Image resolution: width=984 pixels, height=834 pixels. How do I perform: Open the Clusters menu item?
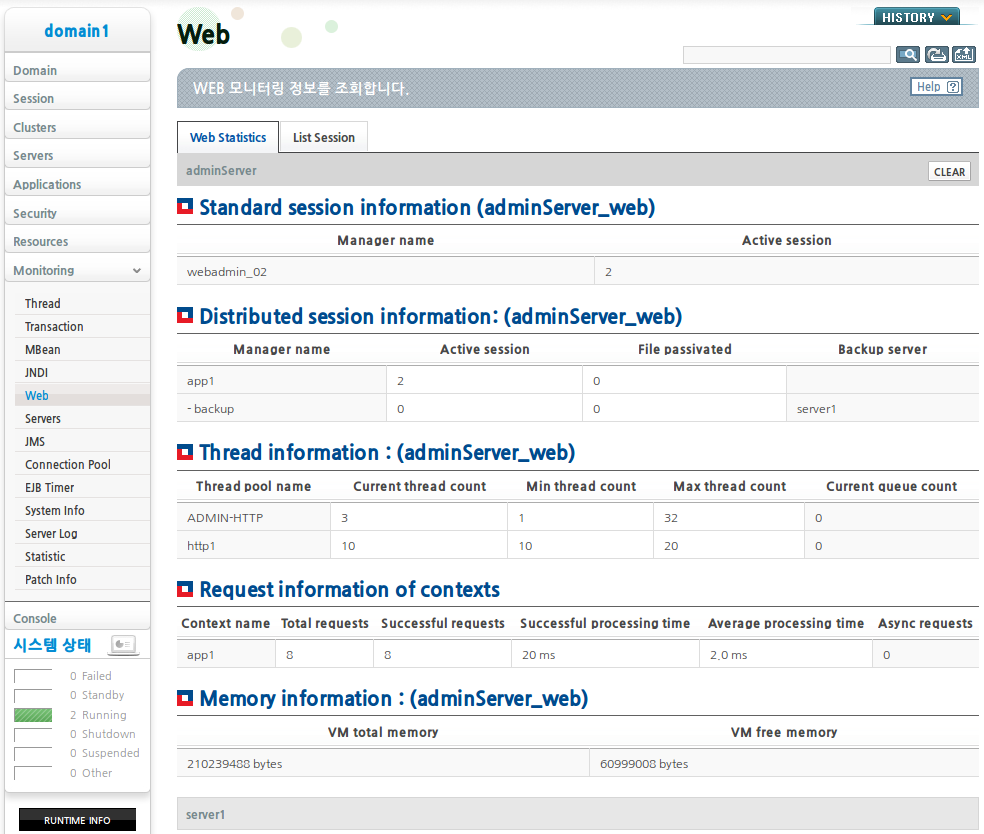click(x=77, y=127)
